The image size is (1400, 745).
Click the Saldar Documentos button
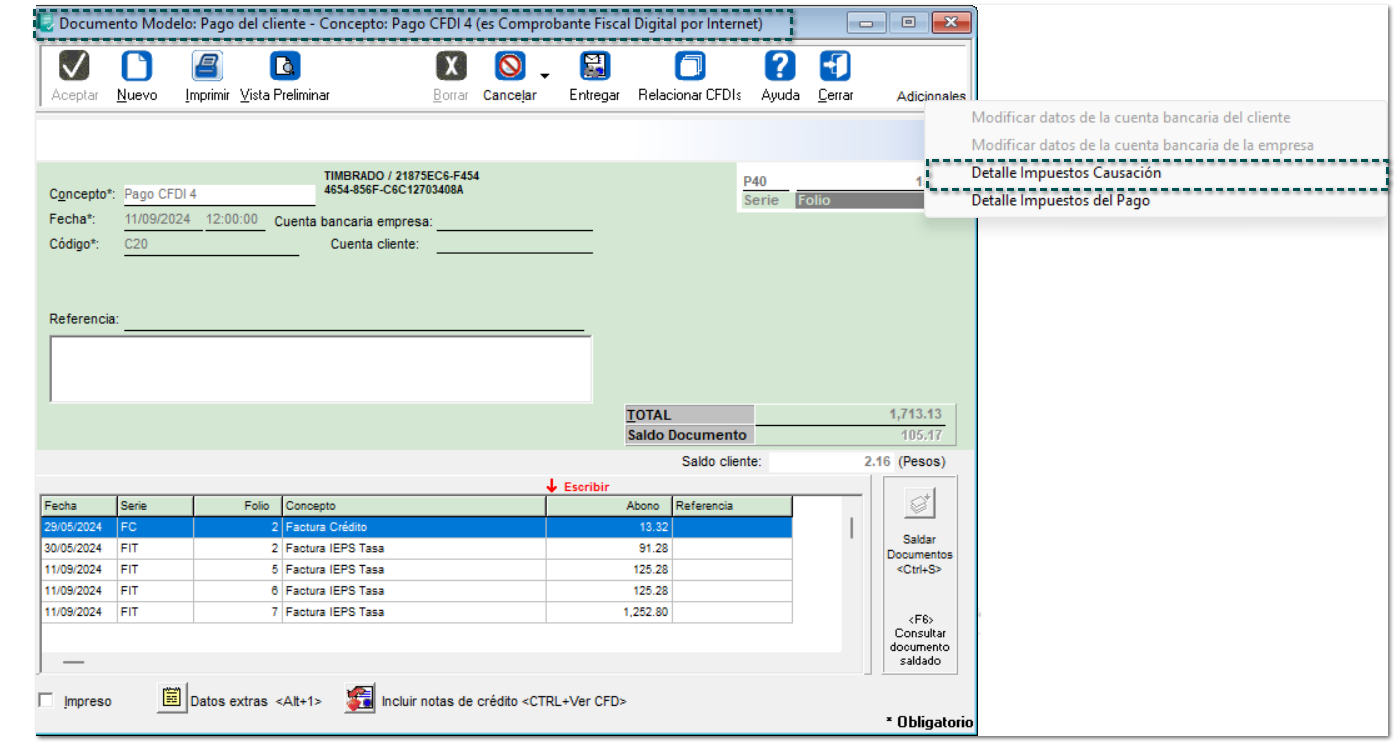919,532
